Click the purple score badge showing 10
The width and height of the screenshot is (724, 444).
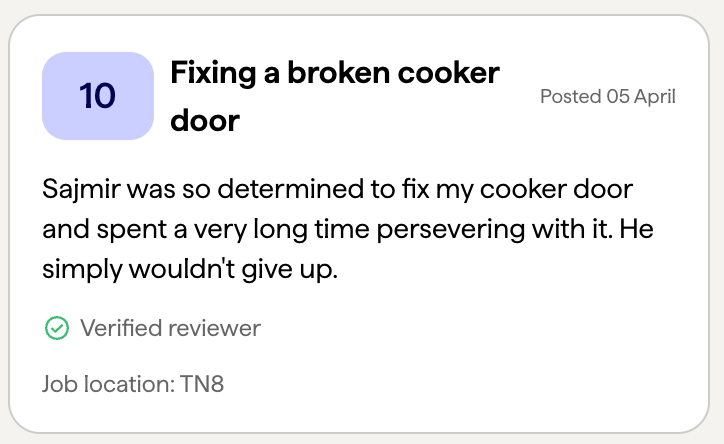(98, 96)
